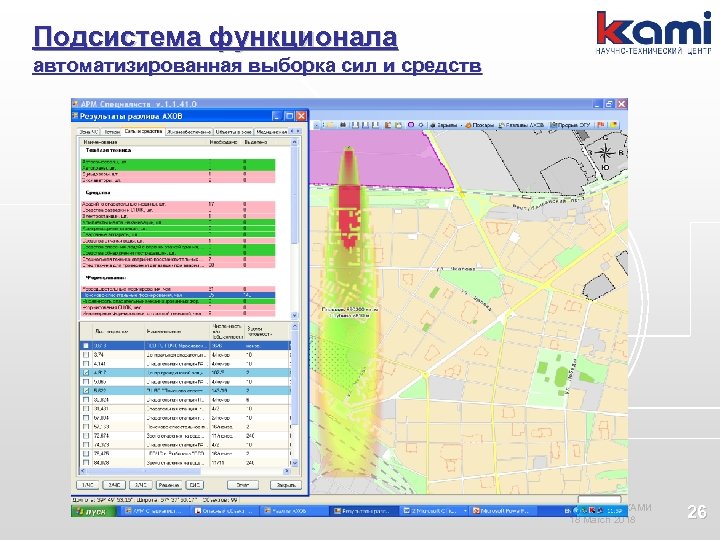The image size is (720, 540).
Task: Tick the checkbox in the 72,874 row
Action: pyautogui.click(x=86, y=436)
